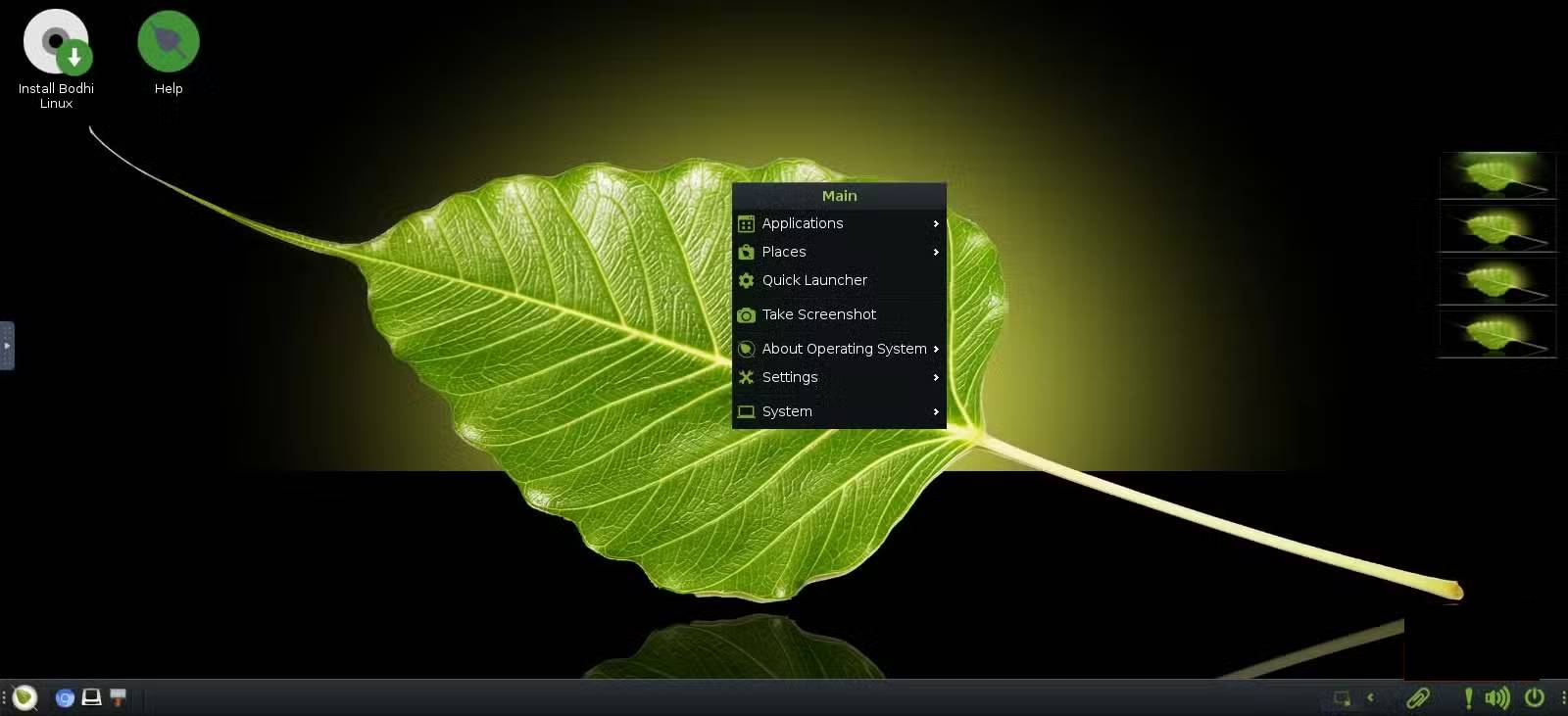
Task: Click the paperclip clipboard tray icon
Action: tap(1418, 697)
